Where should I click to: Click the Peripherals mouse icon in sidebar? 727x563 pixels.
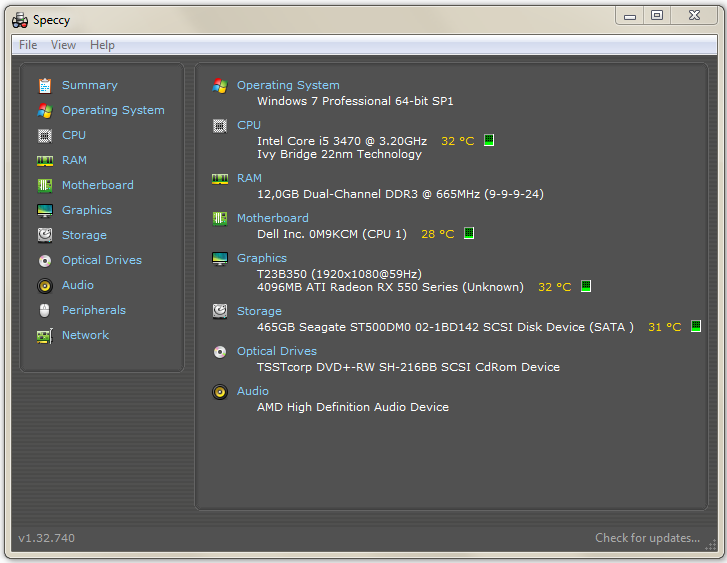(x=45, y=310)
